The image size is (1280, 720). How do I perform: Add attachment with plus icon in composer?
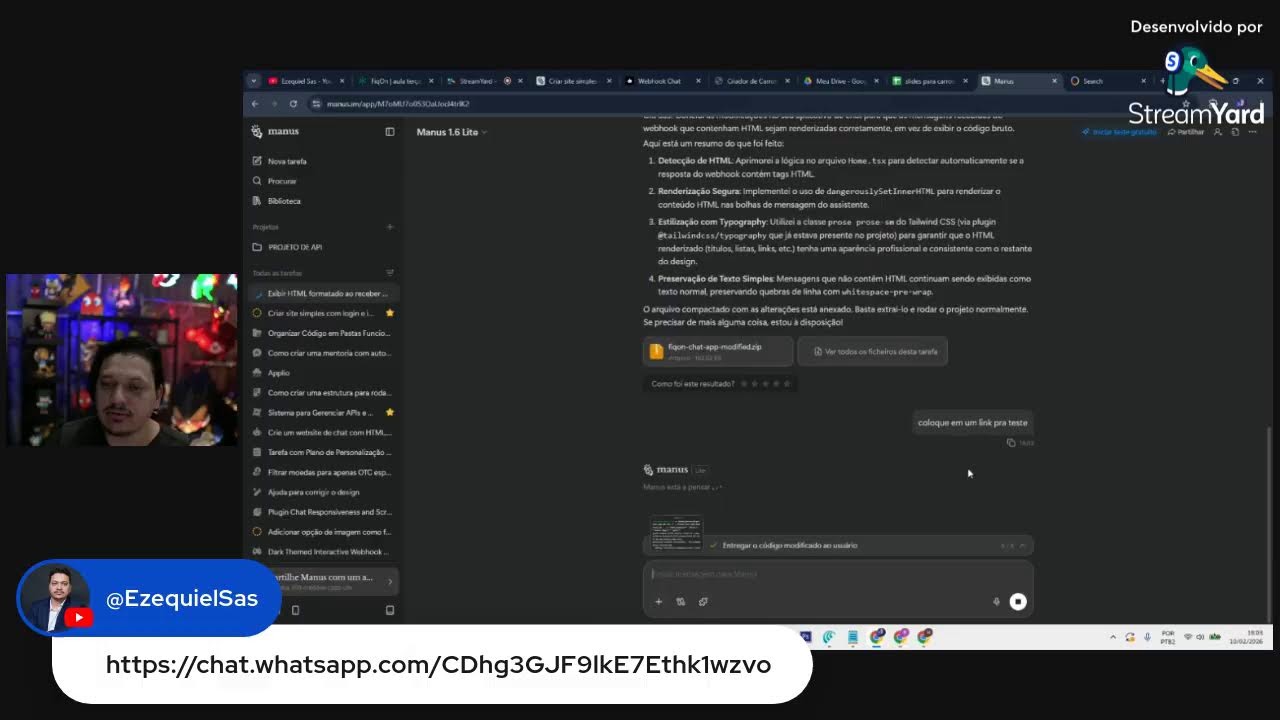(658, 602)
